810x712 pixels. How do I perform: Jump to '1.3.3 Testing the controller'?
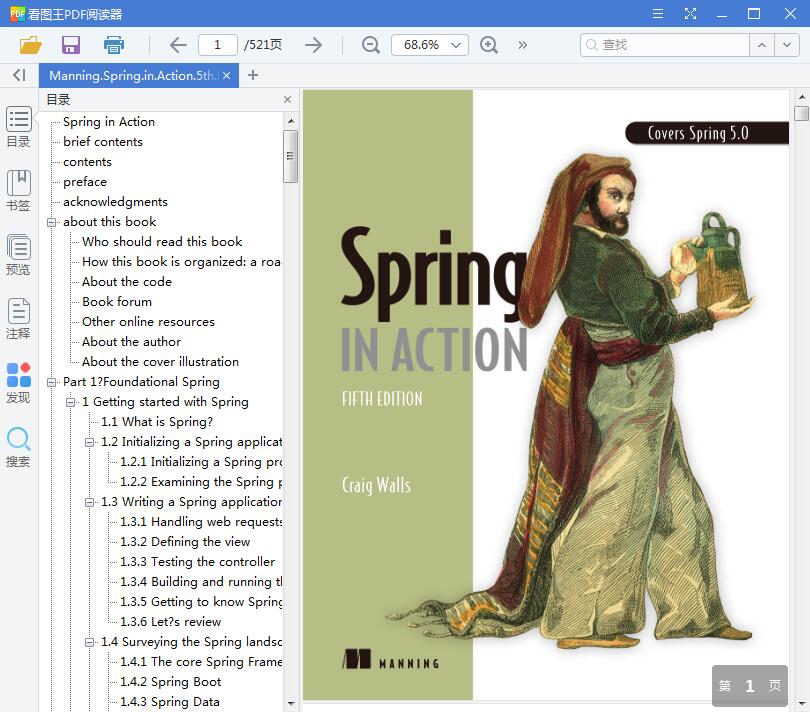tap(197, 562)
